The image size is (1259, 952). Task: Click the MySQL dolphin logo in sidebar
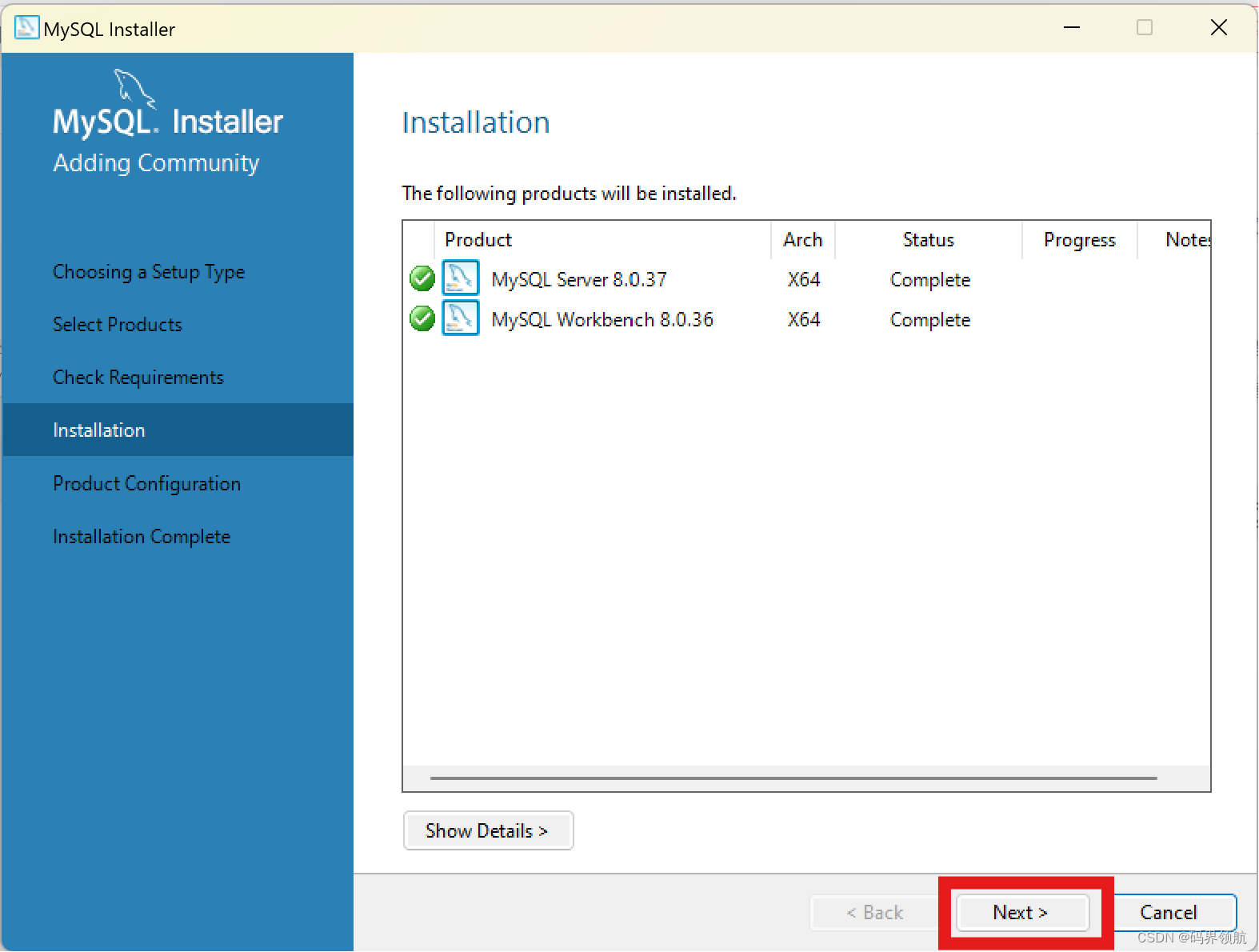click(x=134, y=88)
